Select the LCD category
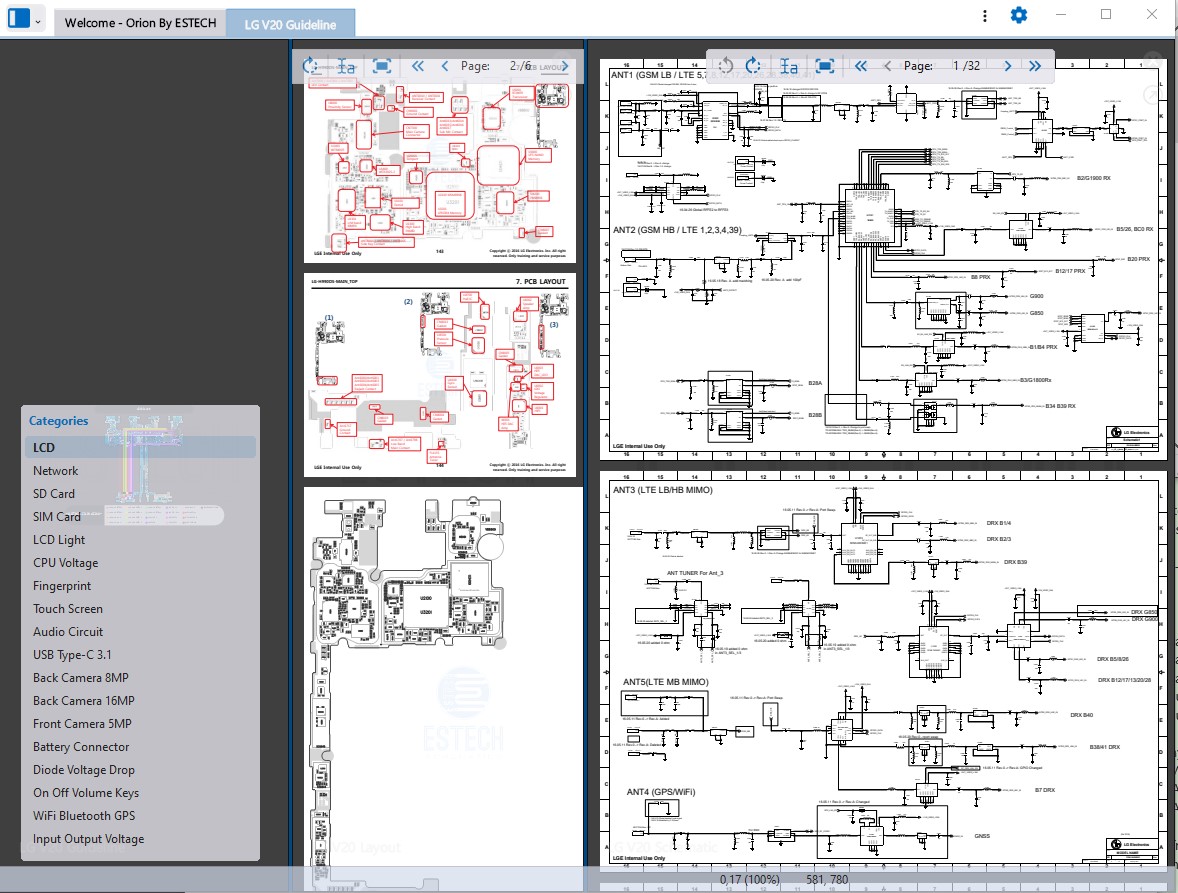Image resolution: width=1178 pixels, height=893 pixels. (x=140, y=448)
